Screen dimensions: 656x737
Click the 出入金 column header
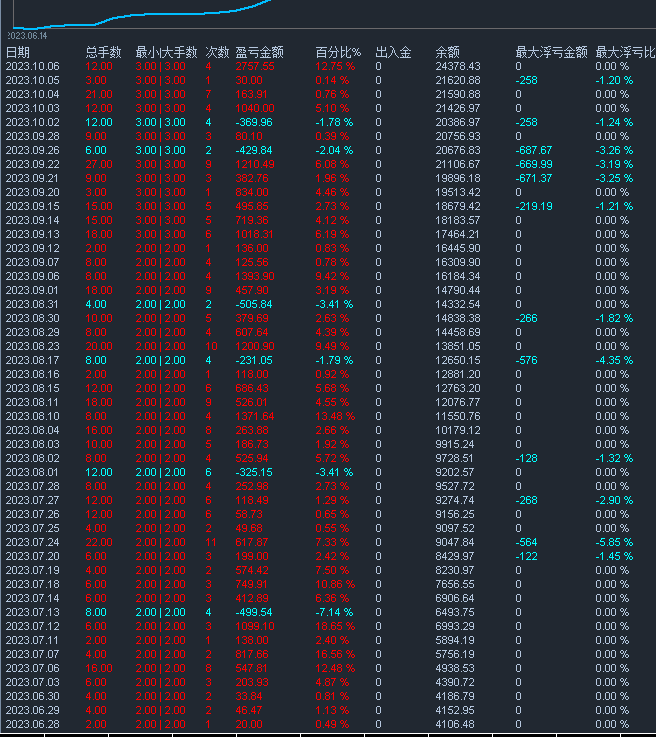tap(393, 52)
